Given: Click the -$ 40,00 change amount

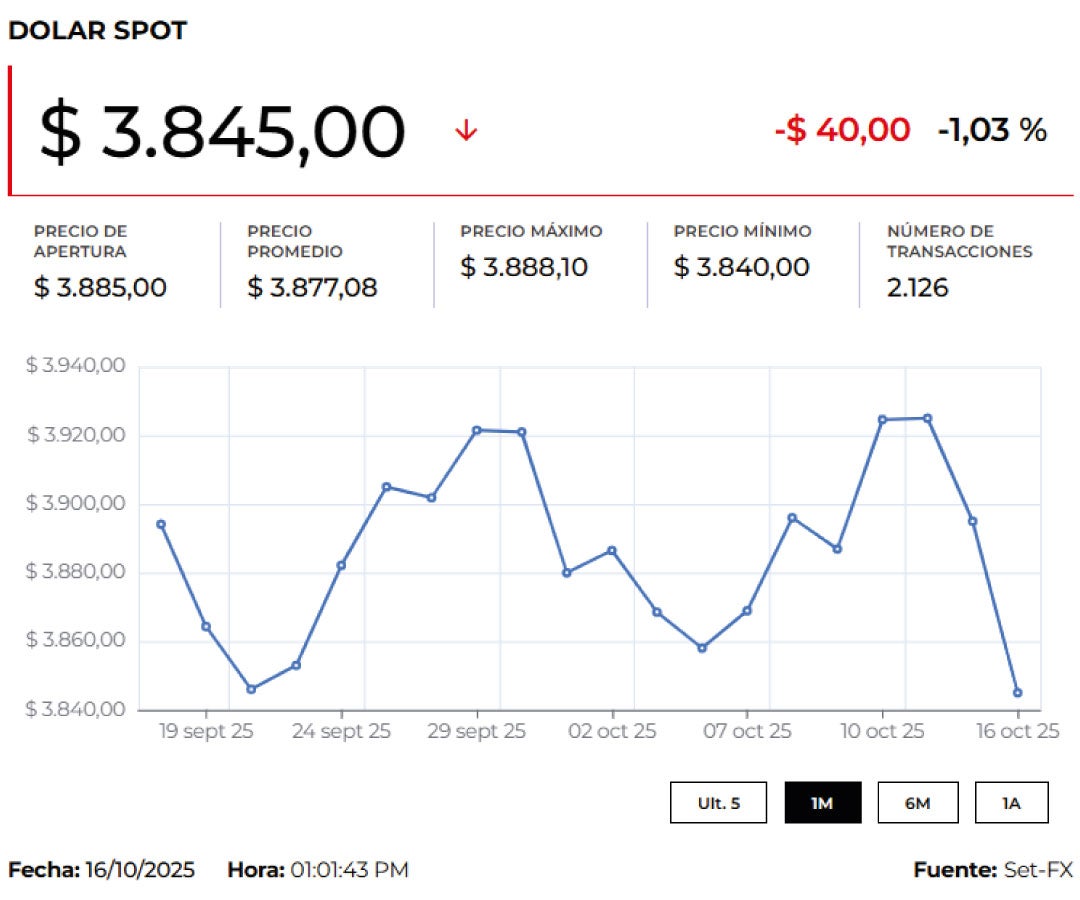Looking at the screenshot, I should click(x=842, y=130).
